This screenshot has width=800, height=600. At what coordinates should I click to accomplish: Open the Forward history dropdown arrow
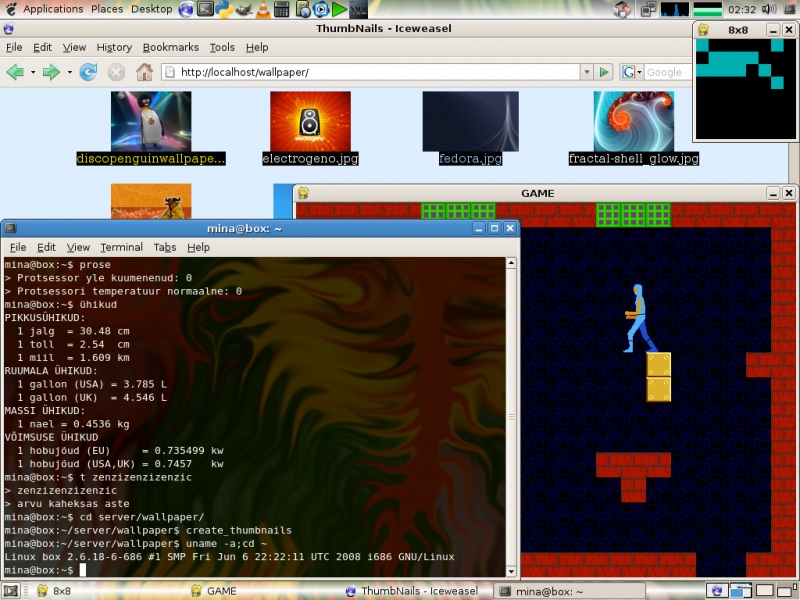tap(69, 72)
